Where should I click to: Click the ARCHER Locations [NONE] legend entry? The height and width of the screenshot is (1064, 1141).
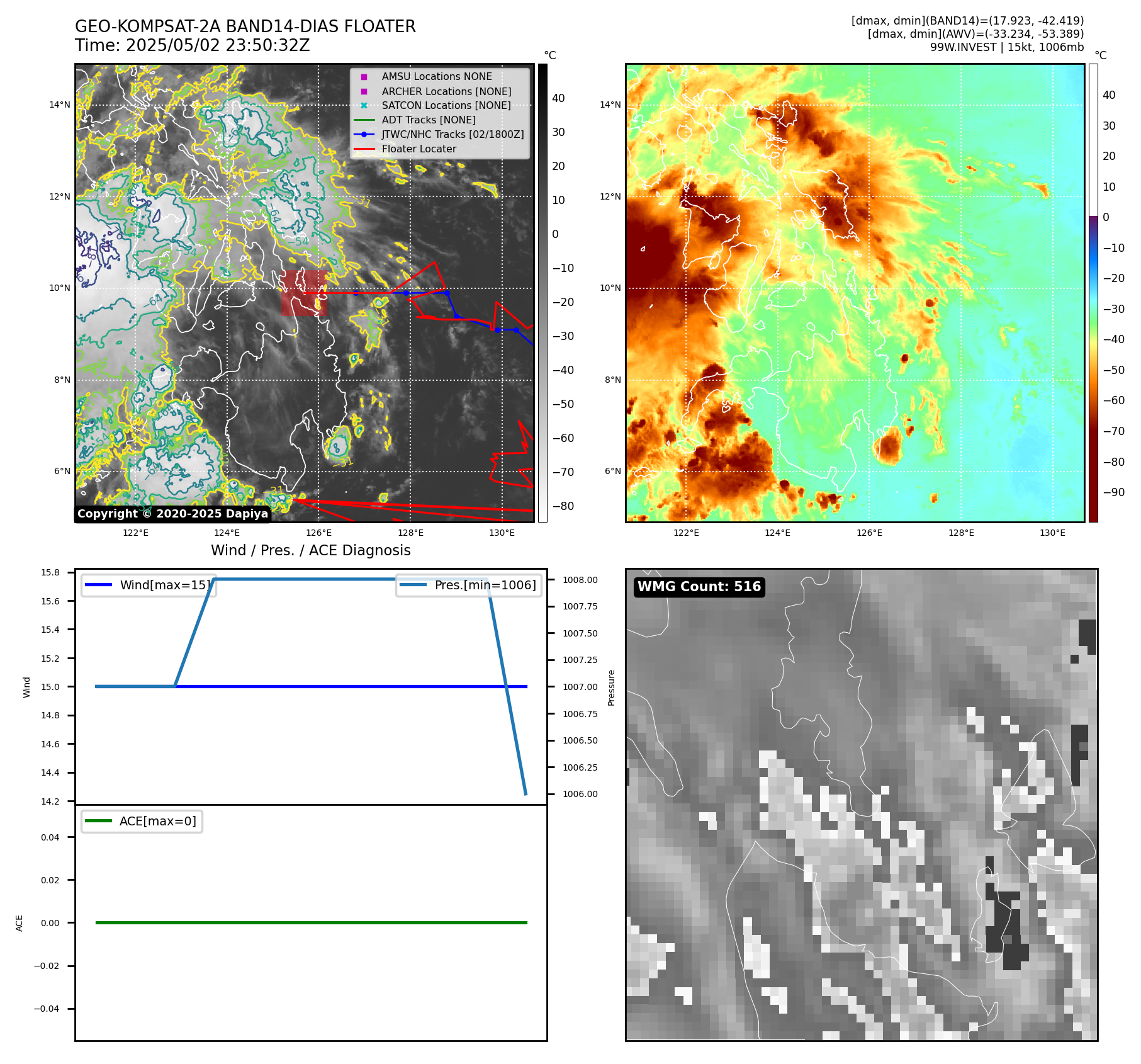446,91
